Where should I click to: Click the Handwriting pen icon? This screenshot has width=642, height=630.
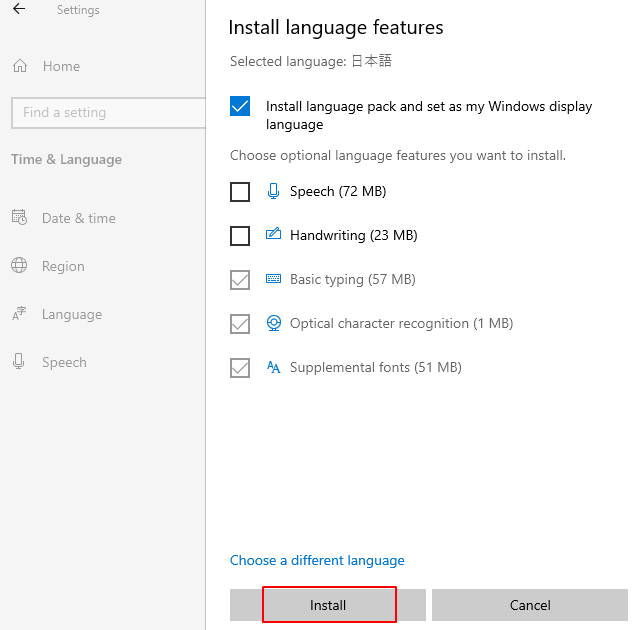[x=274, y=235]
